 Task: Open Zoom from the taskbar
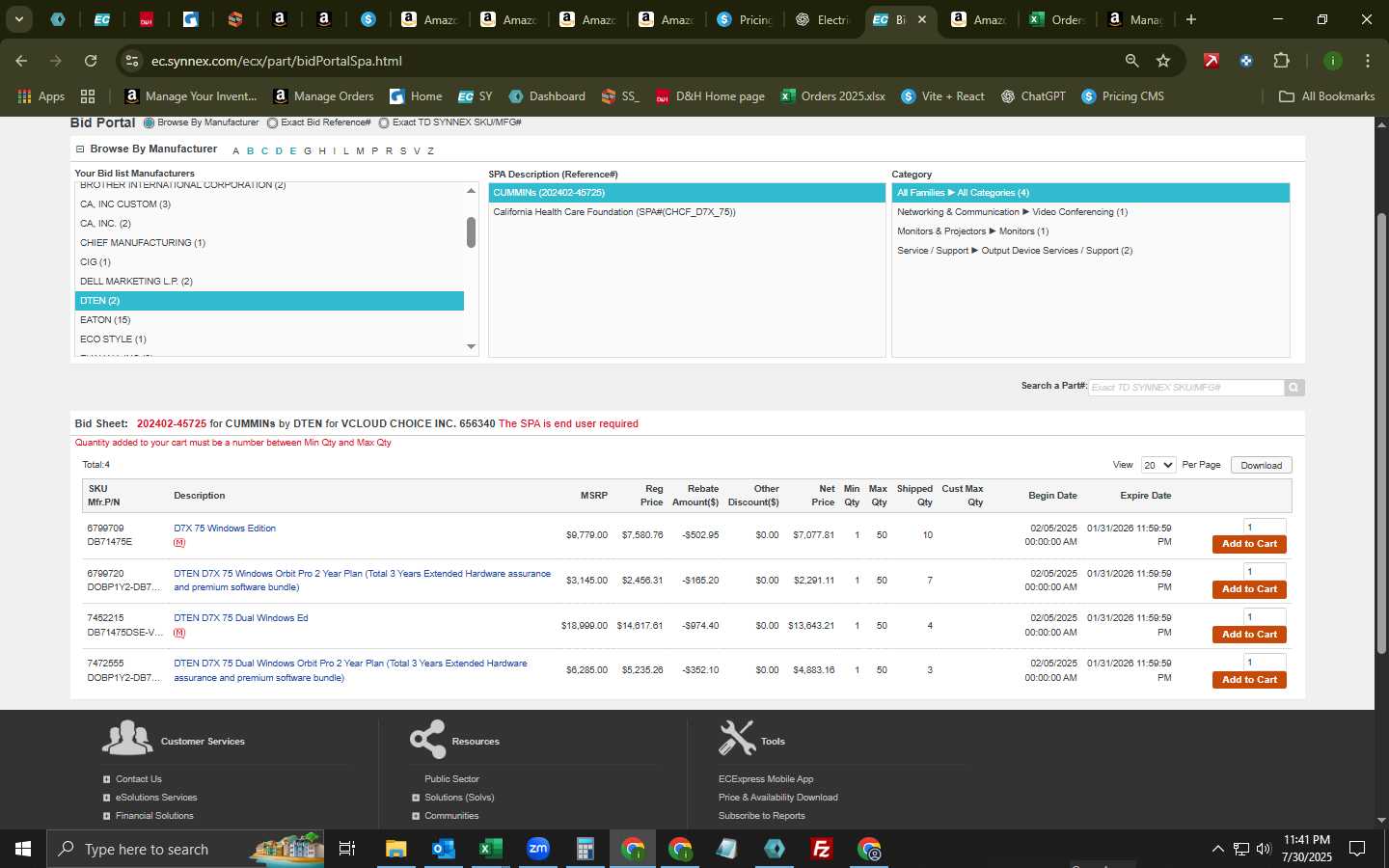click(537, 849)
